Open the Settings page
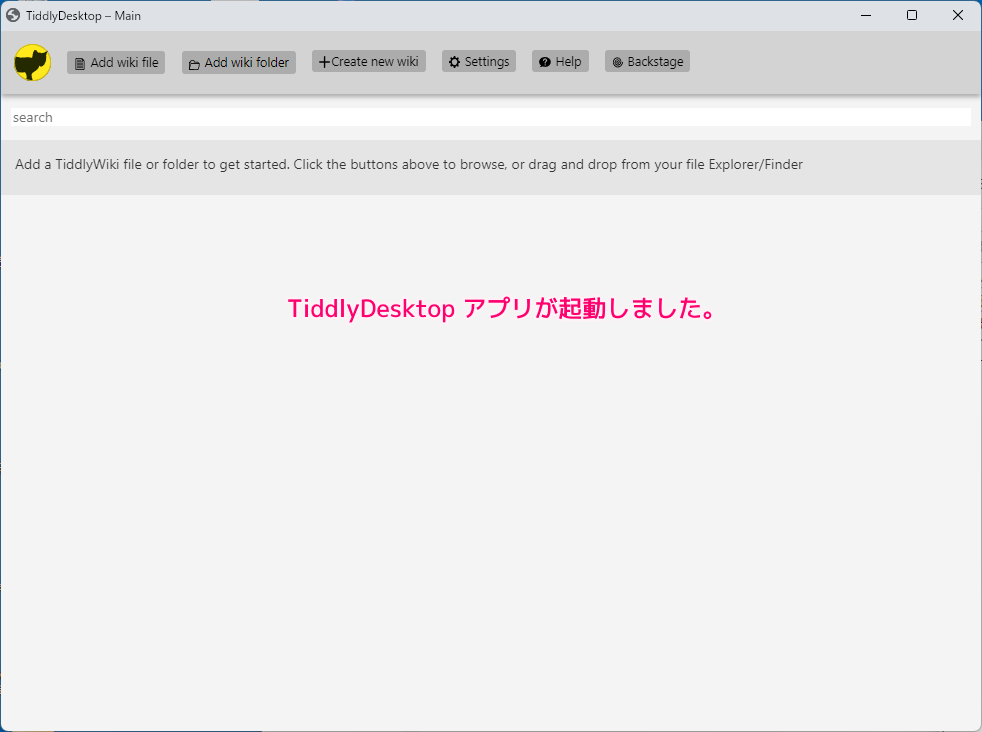Screen dimensions: 982x732 [478, 61]
